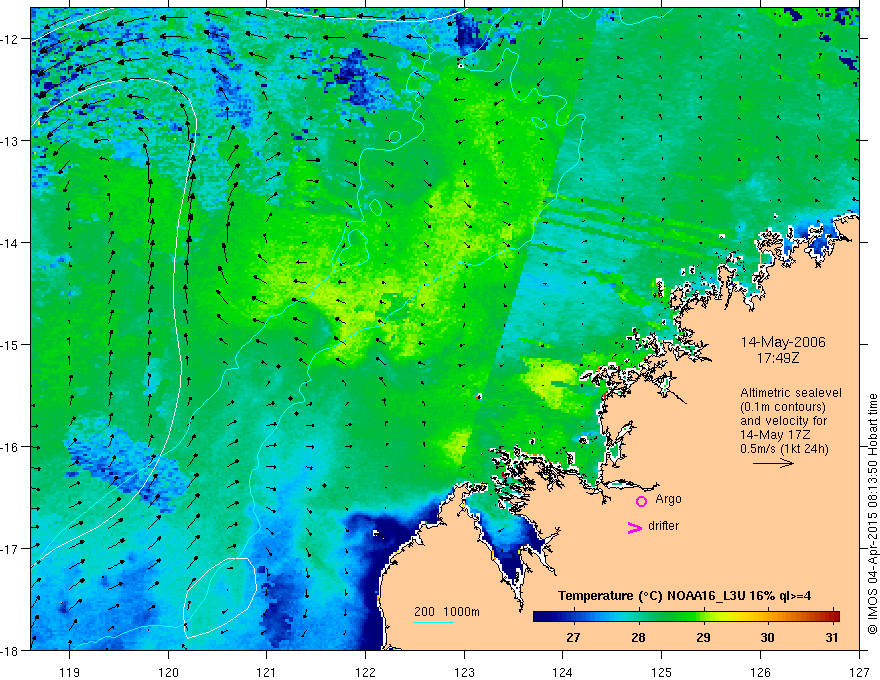Click the longitude axis label 122
Screen dimensions: 880x680
tap(365, 672)
